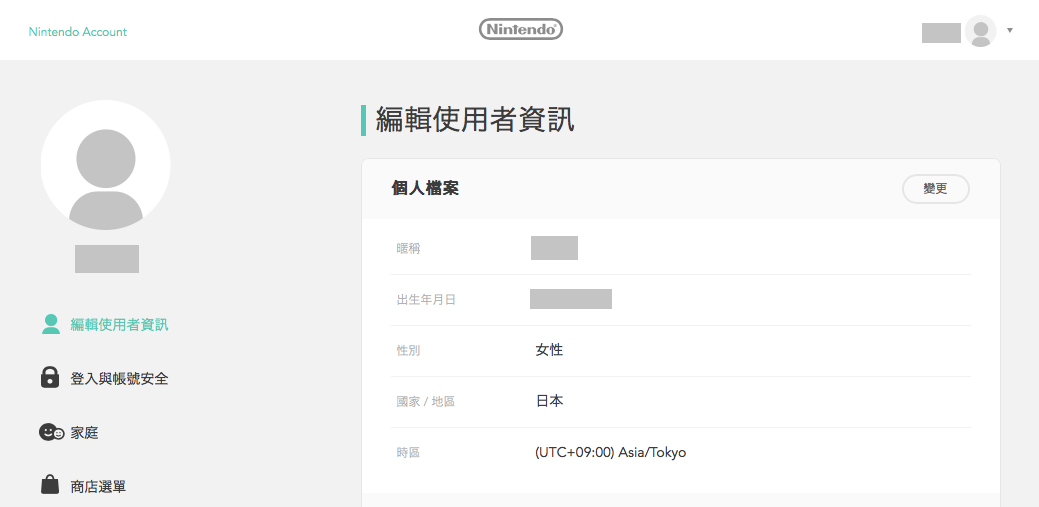This screenshot has height=507, width=1039.
Task: Open the 家庭 sidebar text item
Action: tap(84, 433)
